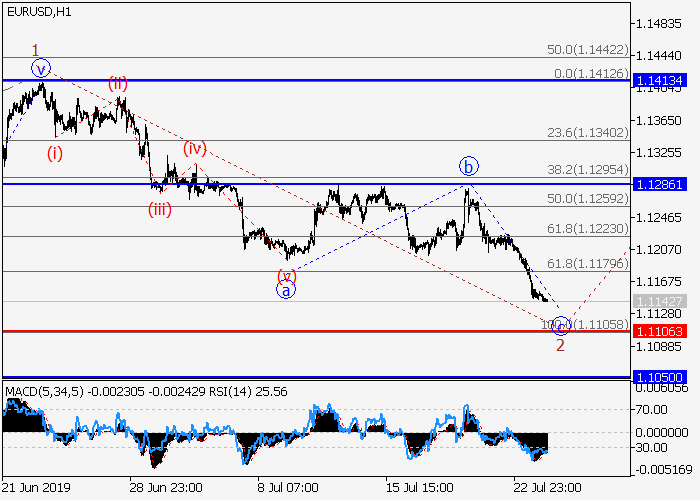Click the 8 Jul 07:00 time axis label

pos(287,488)
